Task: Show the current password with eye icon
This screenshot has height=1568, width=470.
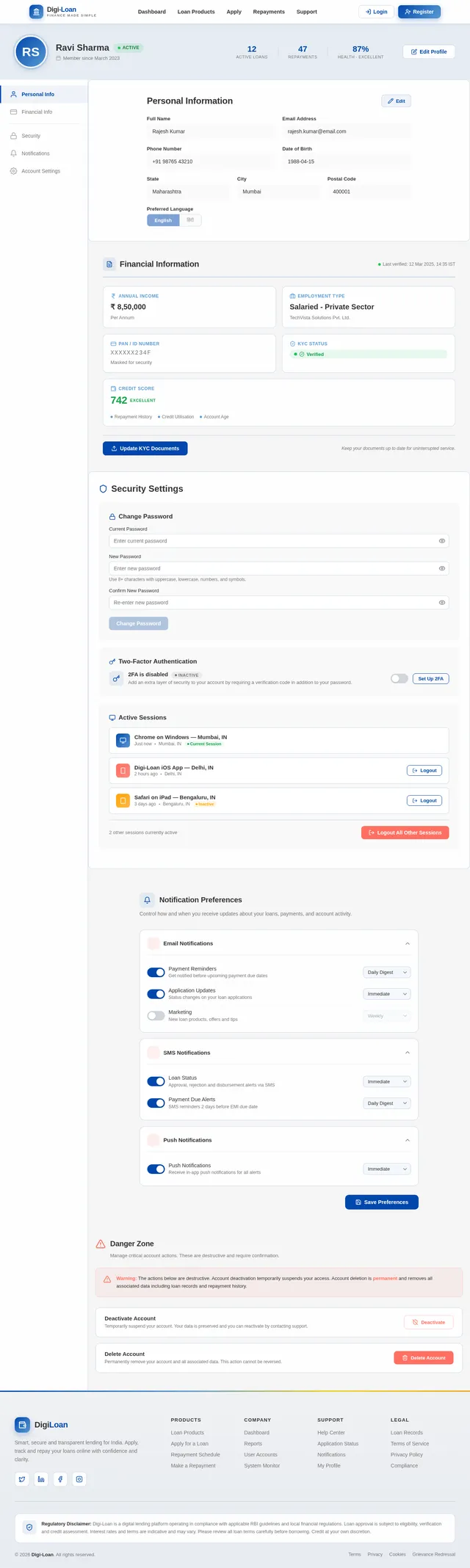Action: [x=442, y=541]
